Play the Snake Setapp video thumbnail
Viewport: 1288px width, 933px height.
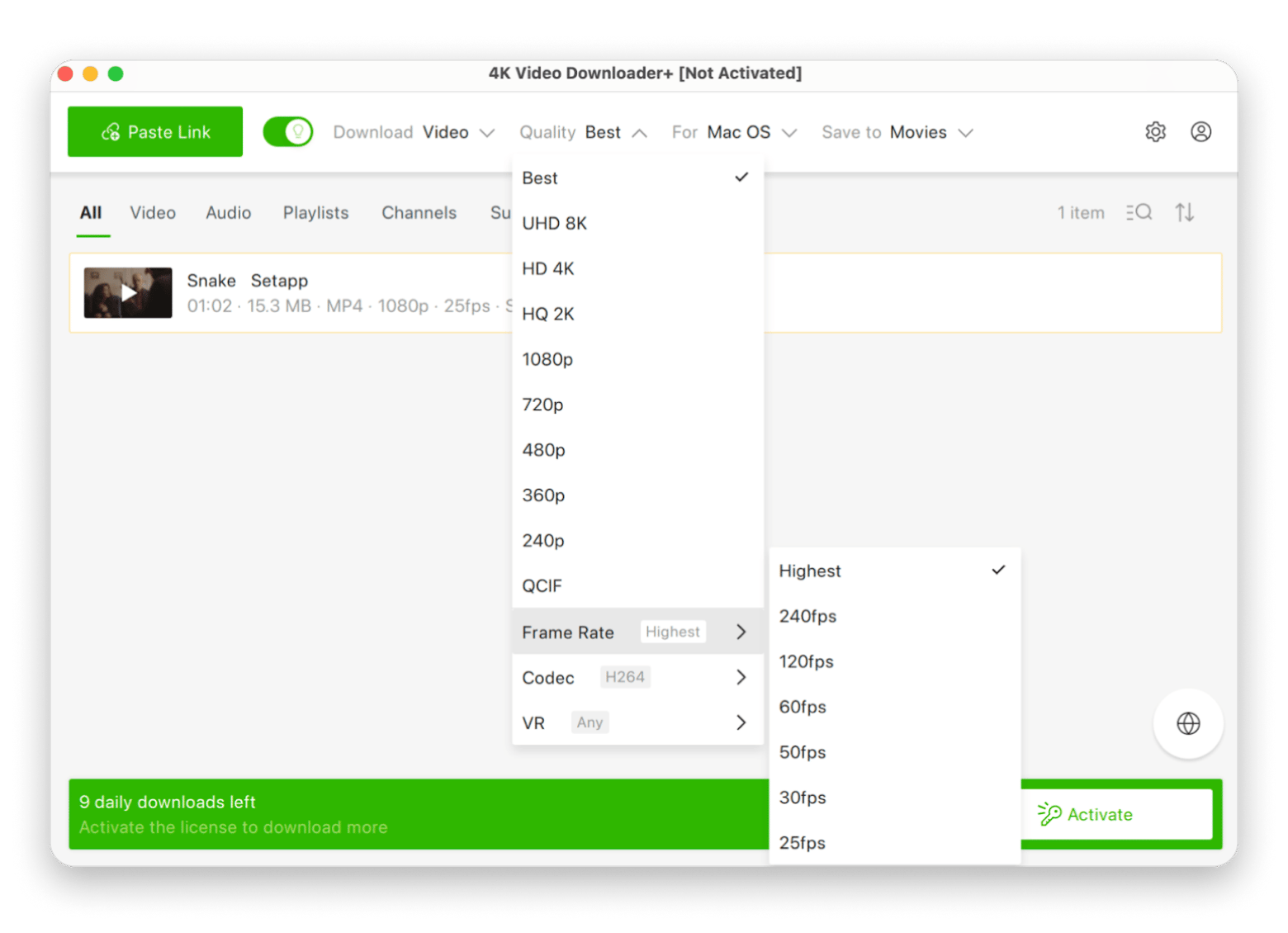[128, 292]
